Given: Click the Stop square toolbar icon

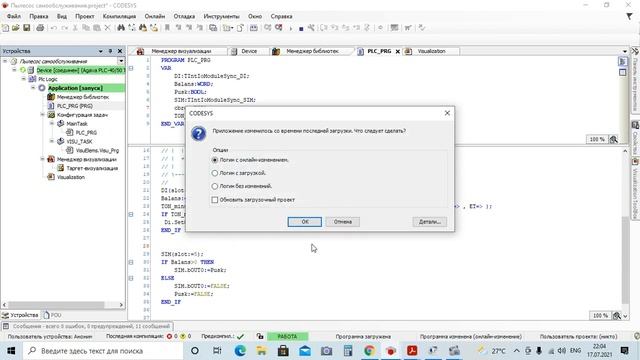Looking at the screenshot, I should point(301,29).
